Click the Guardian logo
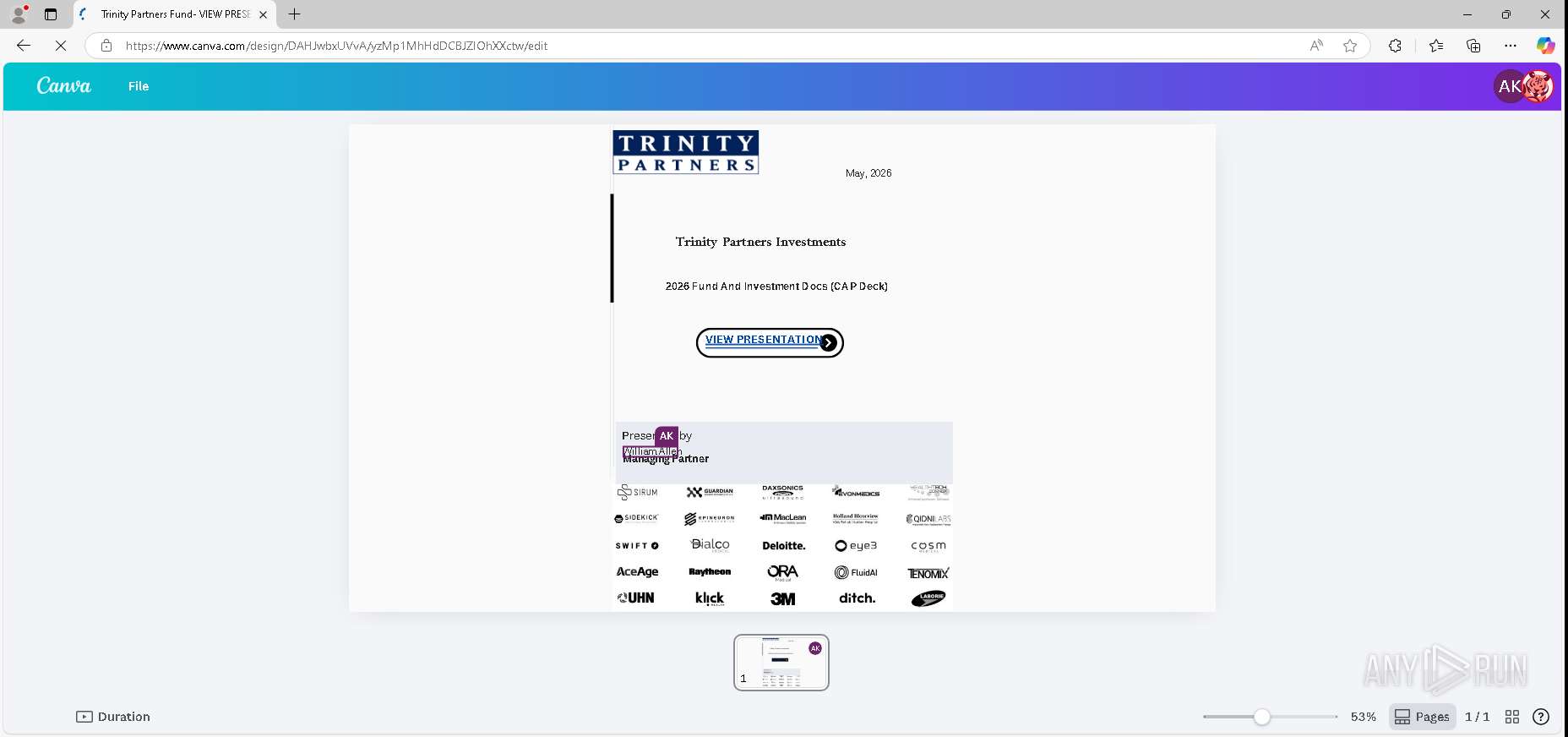This screenshot has width=1568, height=737. [x=710, y=492]
